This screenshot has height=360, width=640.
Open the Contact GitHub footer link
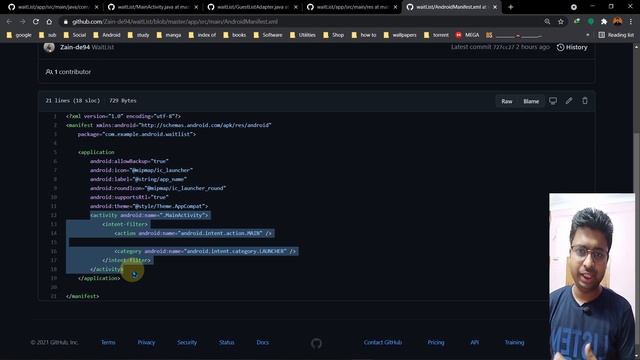[x=383, y=342]
